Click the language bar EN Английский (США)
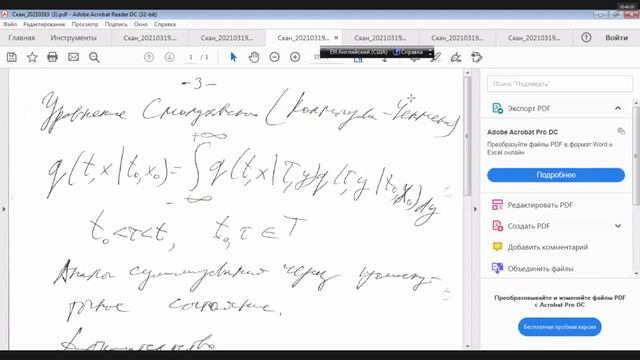640x360 pixels. coord(358,52)
